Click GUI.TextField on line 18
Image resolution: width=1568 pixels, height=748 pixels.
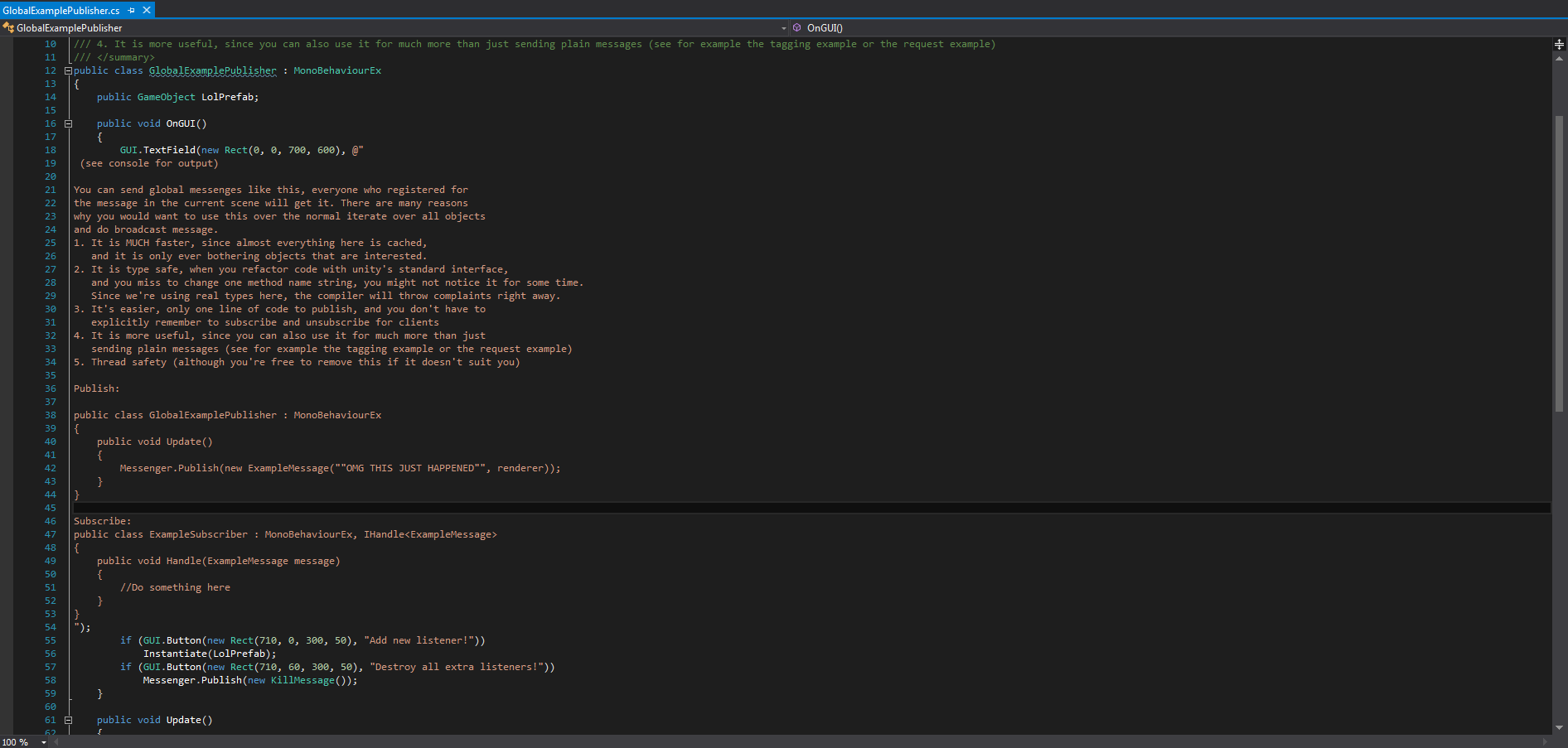pos(157,150)
